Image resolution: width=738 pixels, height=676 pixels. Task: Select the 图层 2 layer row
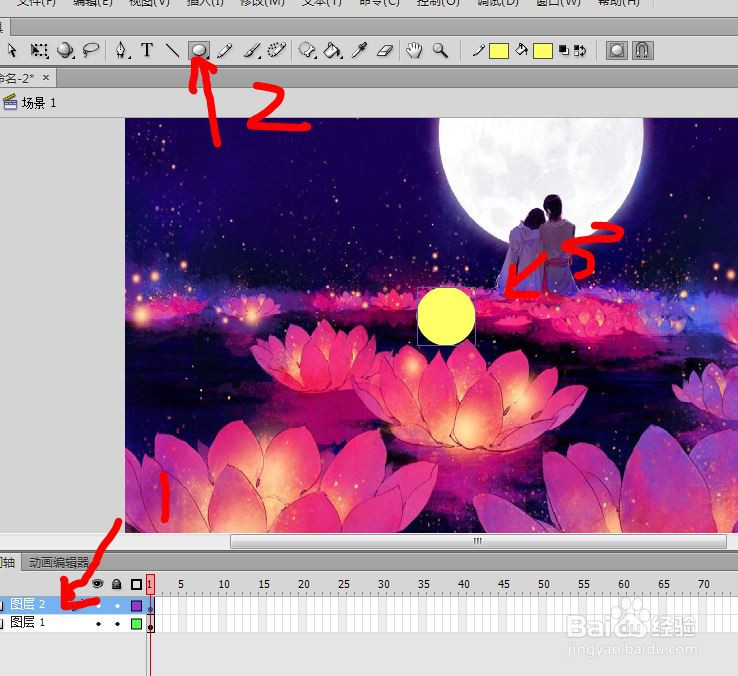point(73,604)
